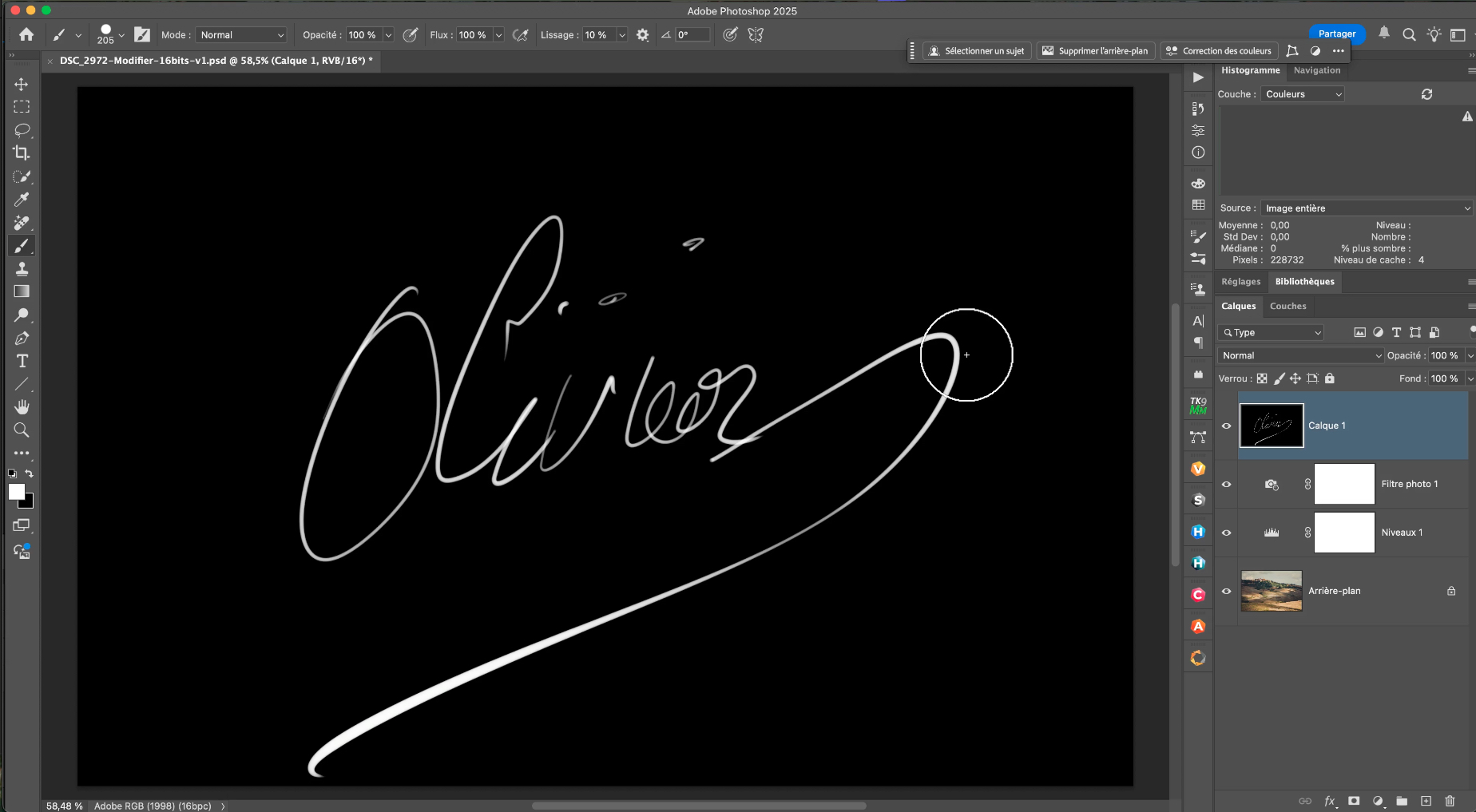Select the Pen tool
This screenshot has width=1476, height=812.
pyautogui.click(x=22, y=338)
